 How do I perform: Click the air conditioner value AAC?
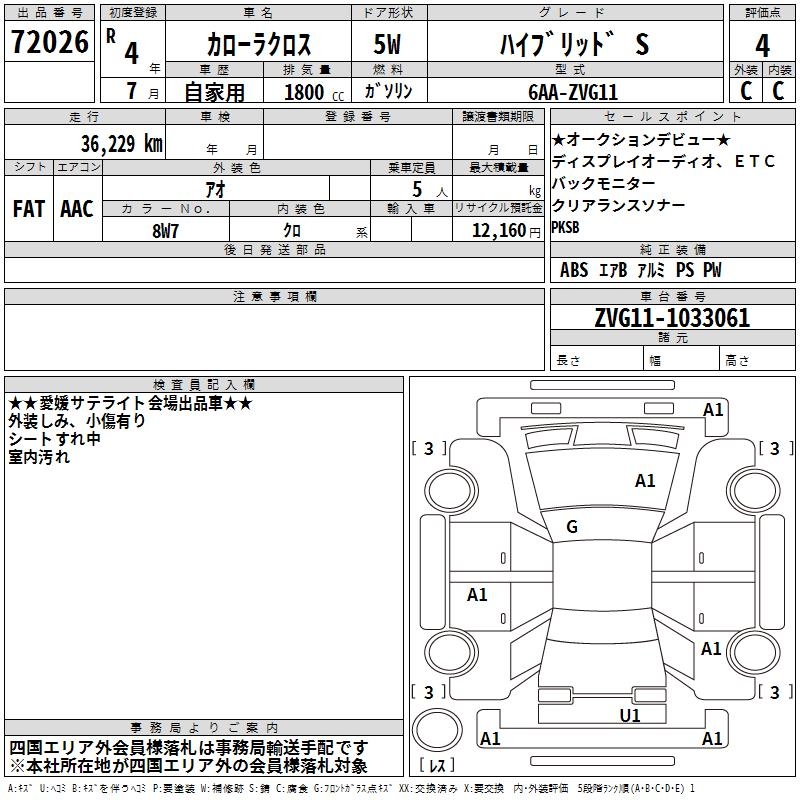click(x=77, y=209)
